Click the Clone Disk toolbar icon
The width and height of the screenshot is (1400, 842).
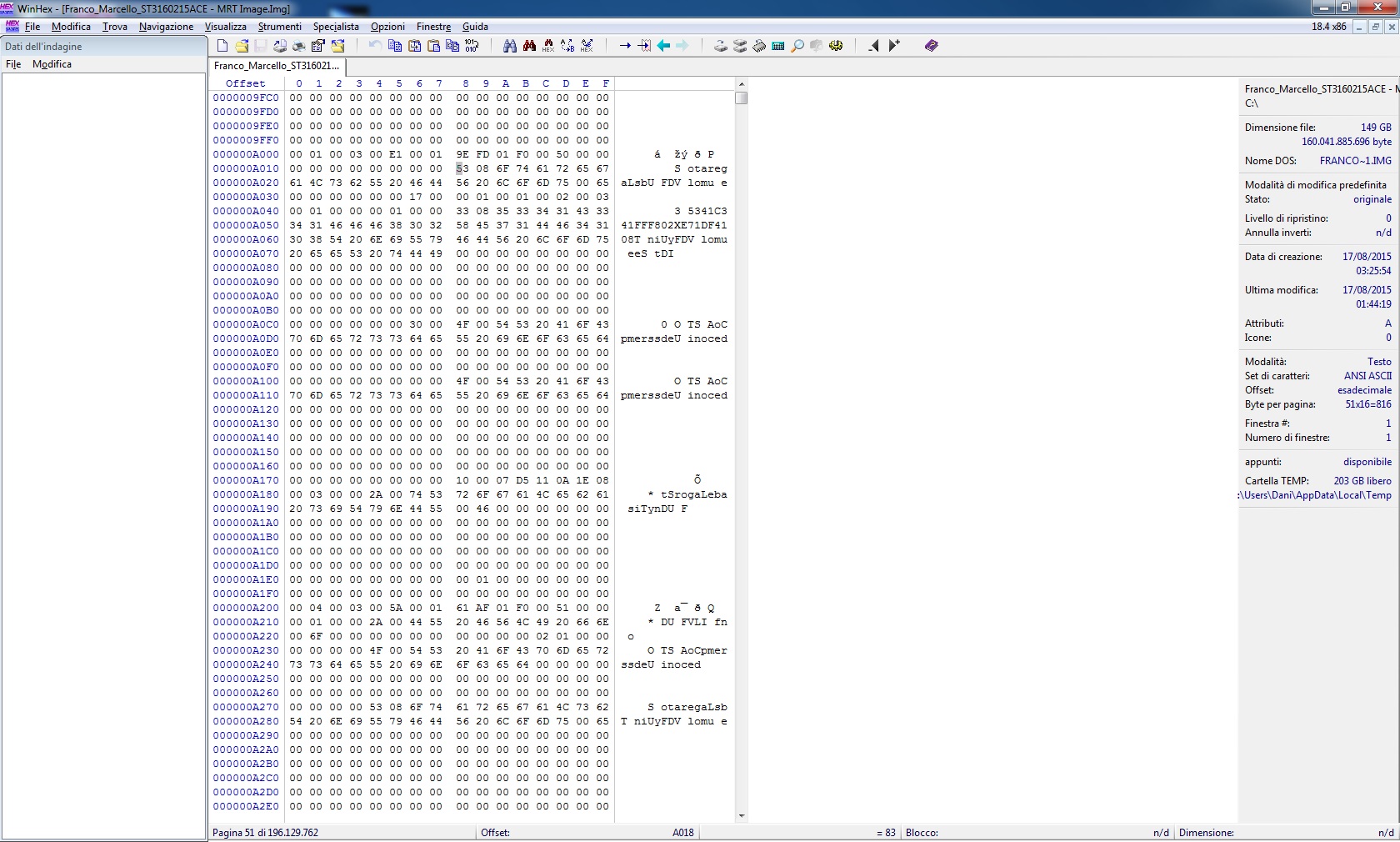740,46
